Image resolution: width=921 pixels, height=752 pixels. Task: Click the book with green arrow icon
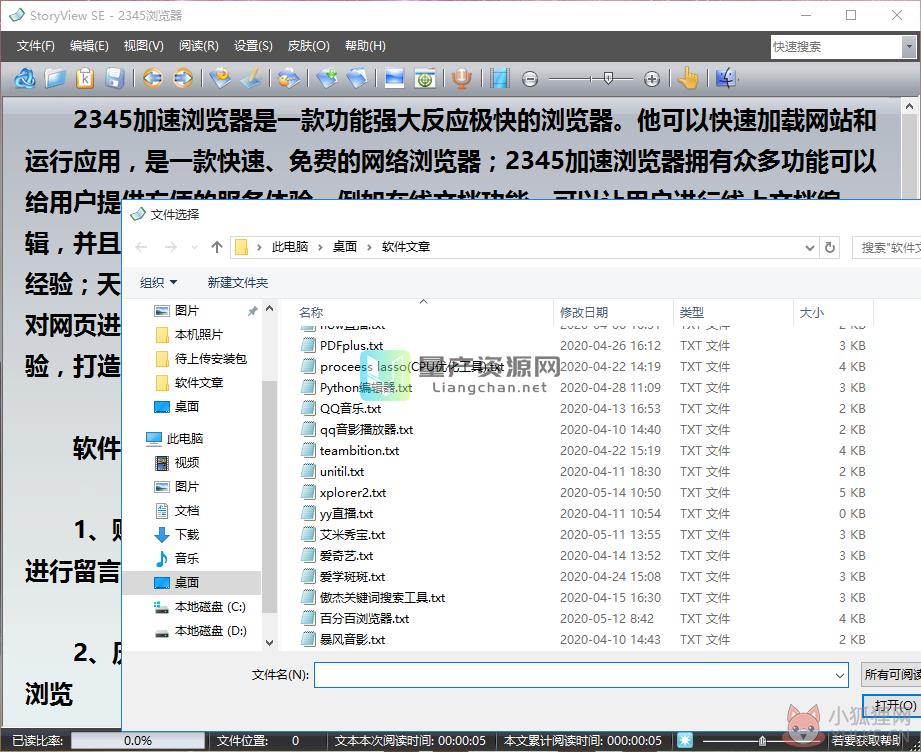point(327,78)
